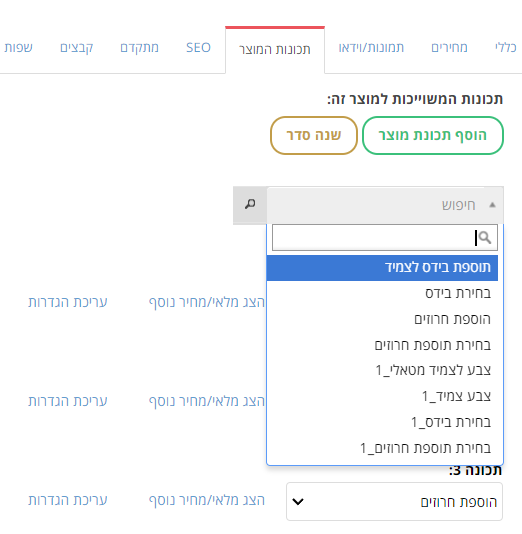Open the מחירים tab
Screen dimensions: 522x534
449,48
